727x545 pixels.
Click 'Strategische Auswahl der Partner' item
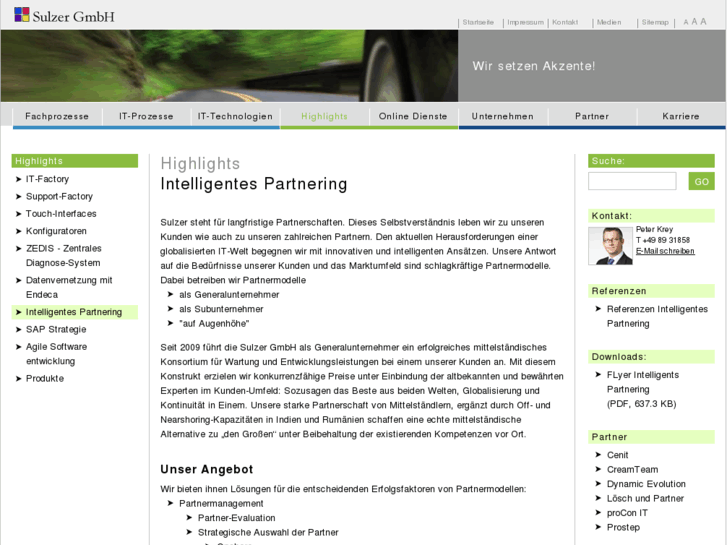[x=268, y=532]
